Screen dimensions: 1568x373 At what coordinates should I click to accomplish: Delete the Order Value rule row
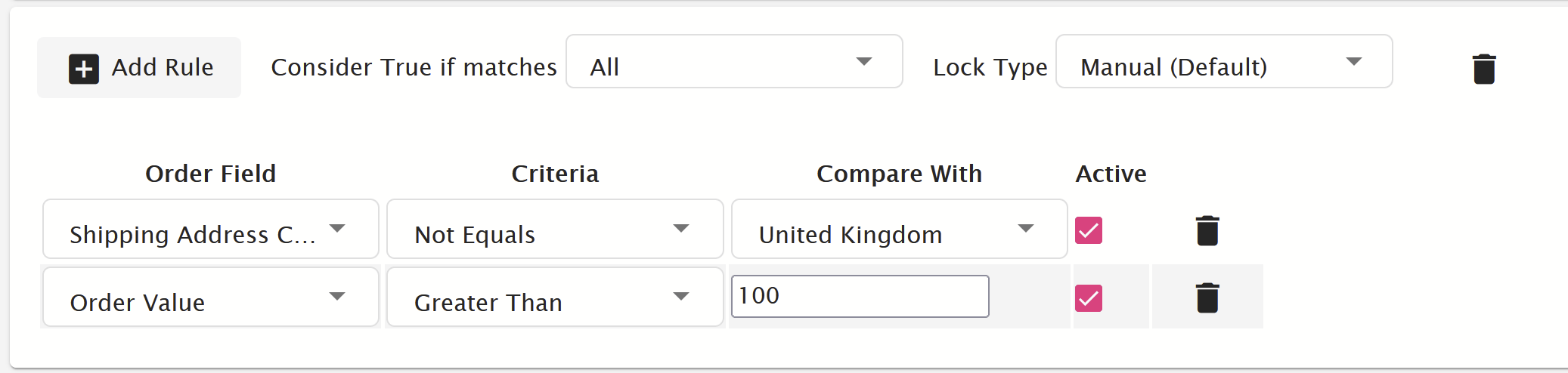1207,297
